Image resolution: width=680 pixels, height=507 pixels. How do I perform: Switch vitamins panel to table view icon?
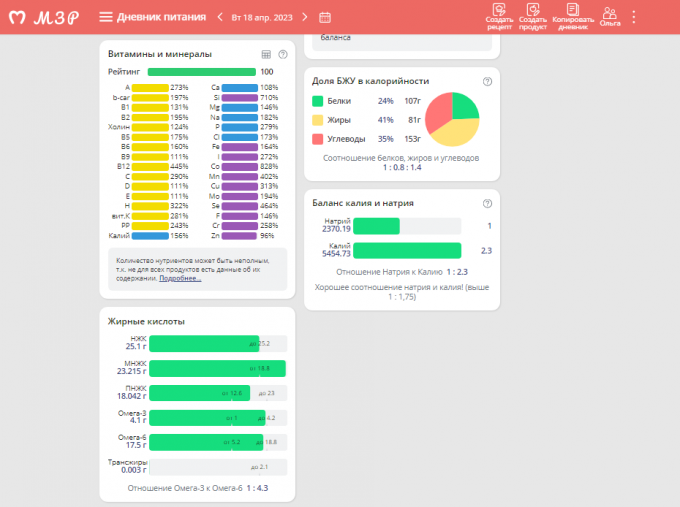tap(266, 54)
